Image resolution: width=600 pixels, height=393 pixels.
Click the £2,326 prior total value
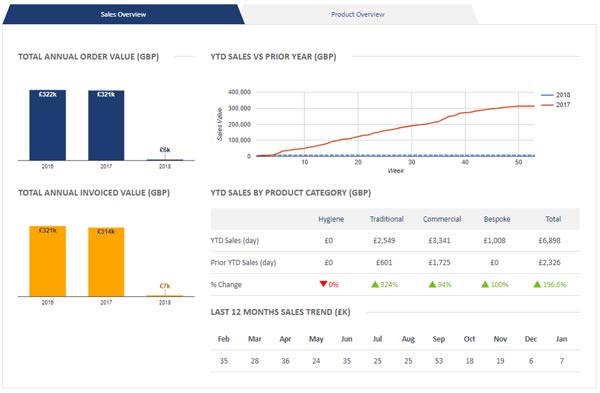click(549, 263)
